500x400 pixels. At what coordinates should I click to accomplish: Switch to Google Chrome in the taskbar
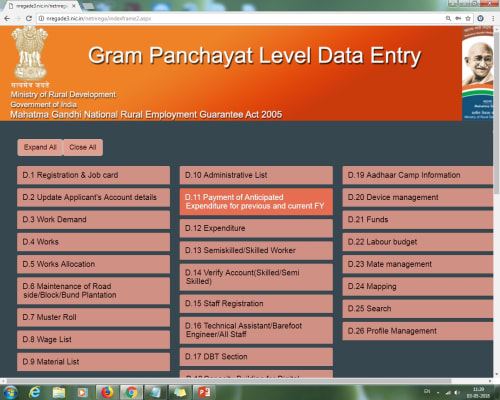[131, 392]
